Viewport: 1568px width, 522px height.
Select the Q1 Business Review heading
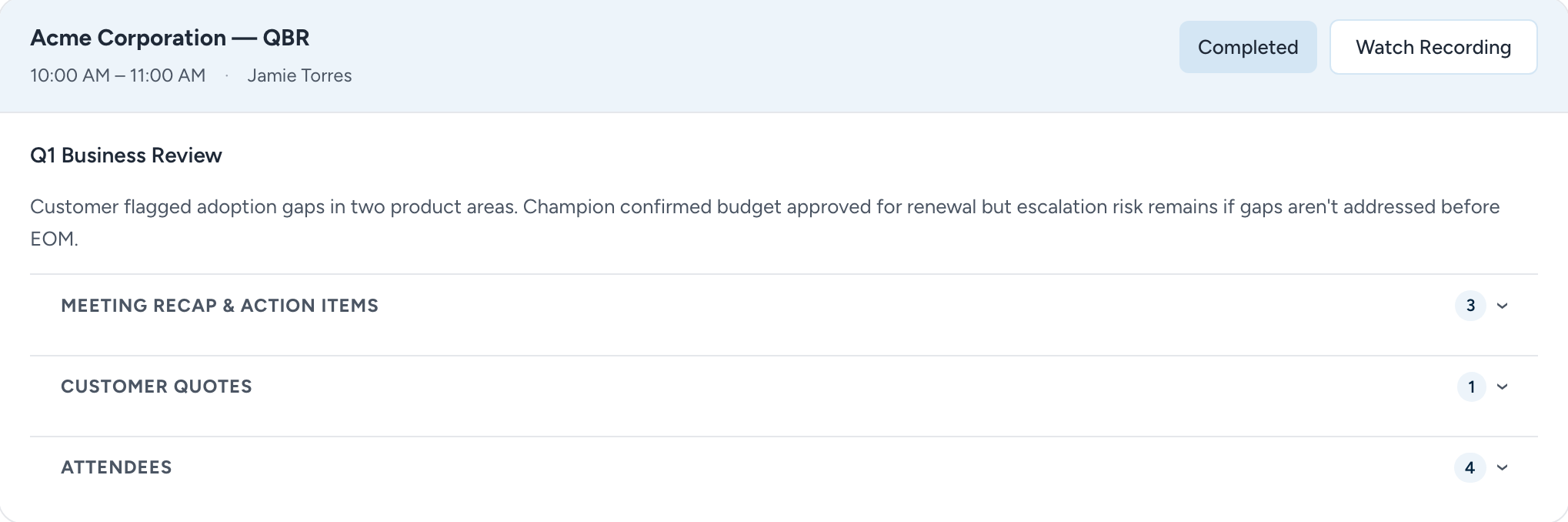(x=126, y=156)
